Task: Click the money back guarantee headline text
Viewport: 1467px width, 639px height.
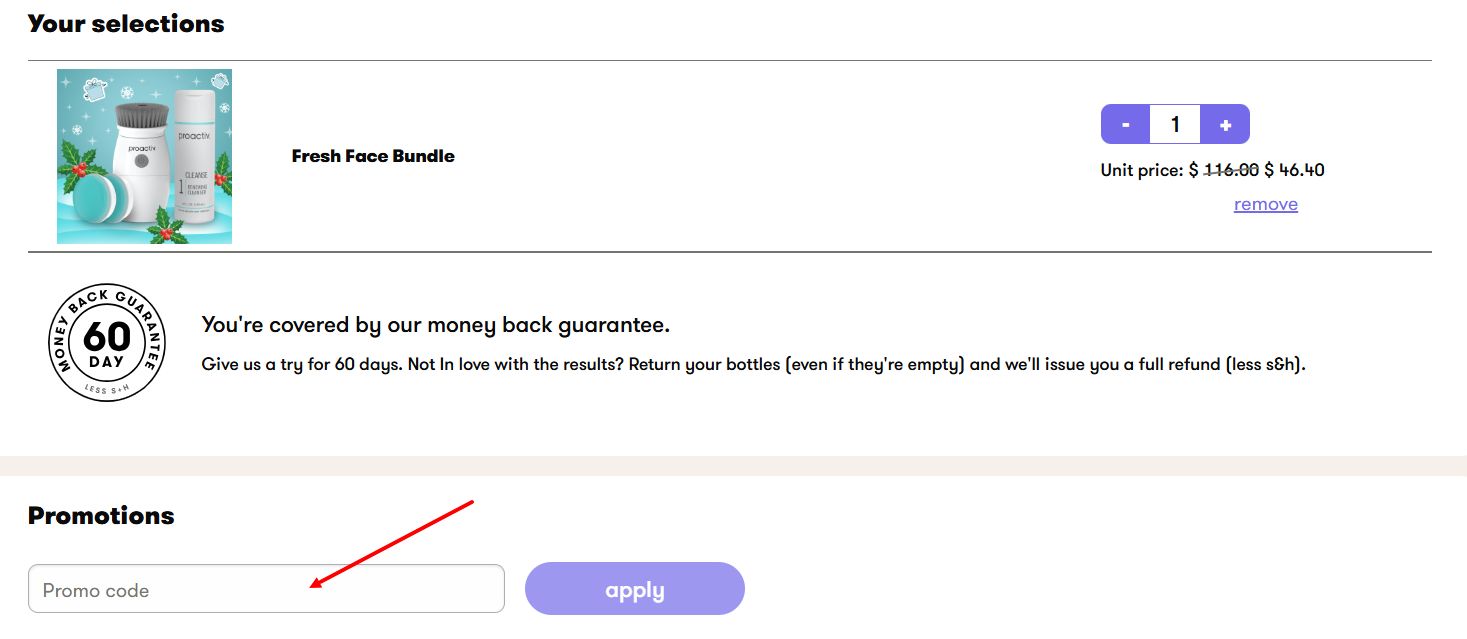Action: point(435,324)
